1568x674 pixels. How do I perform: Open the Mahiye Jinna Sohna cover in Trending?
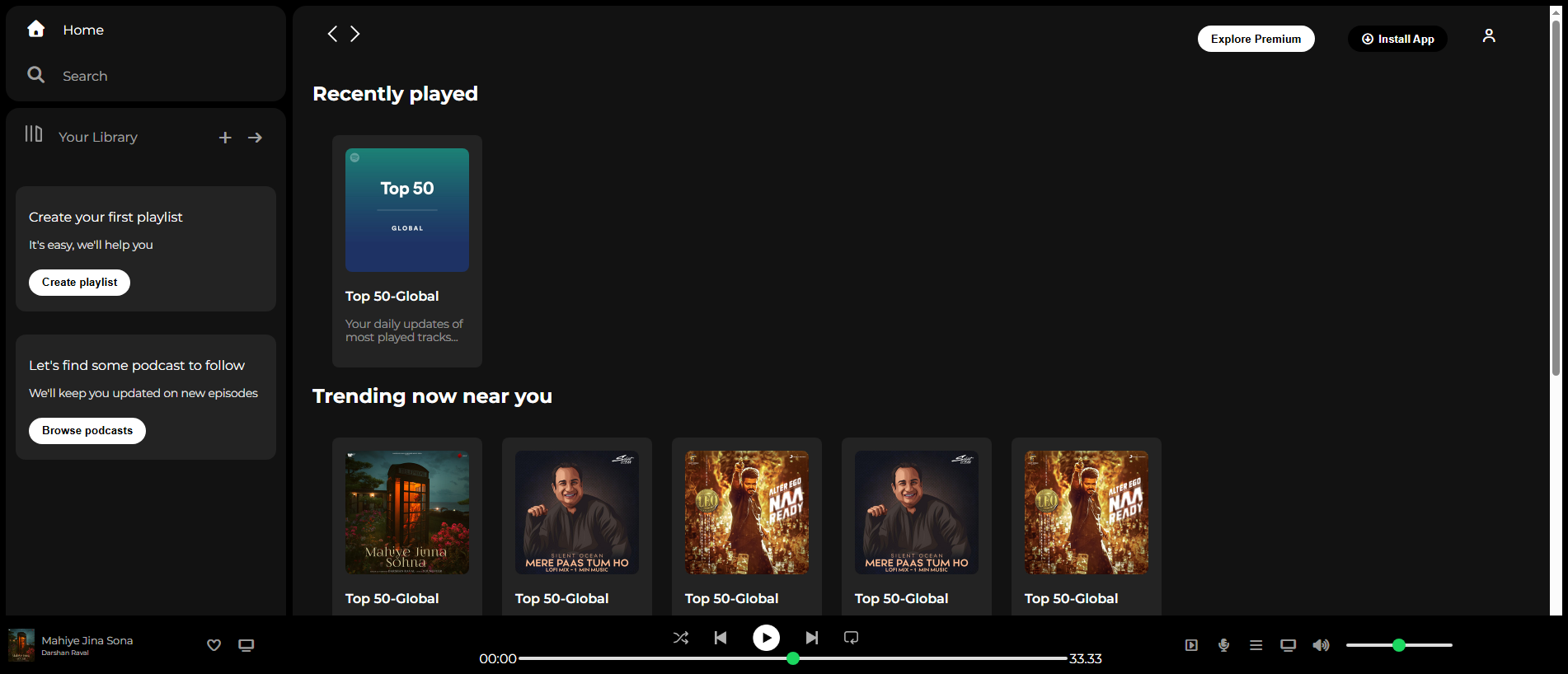click(x=407, y=513)
